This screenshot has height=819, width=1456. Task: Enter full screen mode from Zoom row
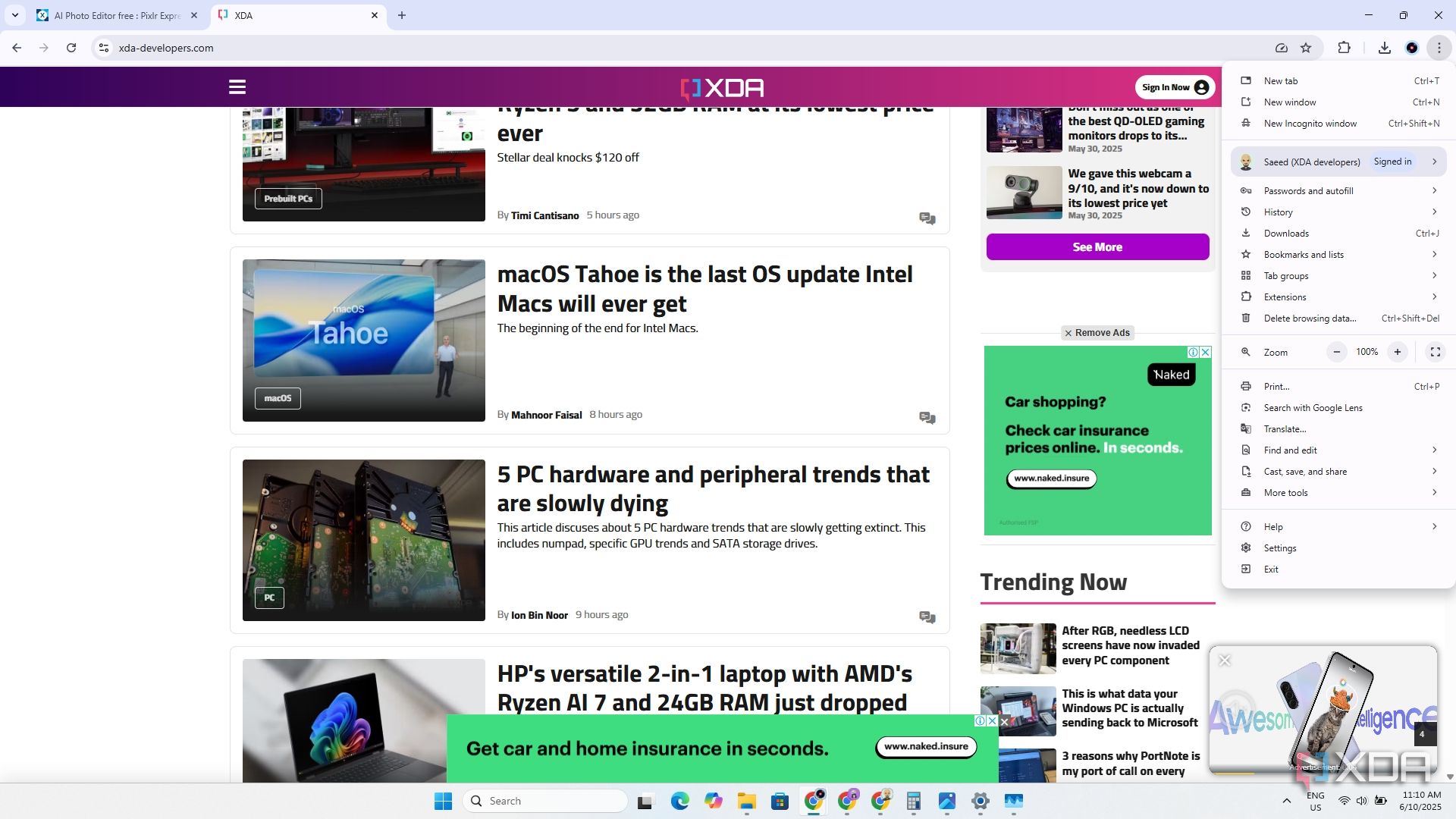[1435, 352]
